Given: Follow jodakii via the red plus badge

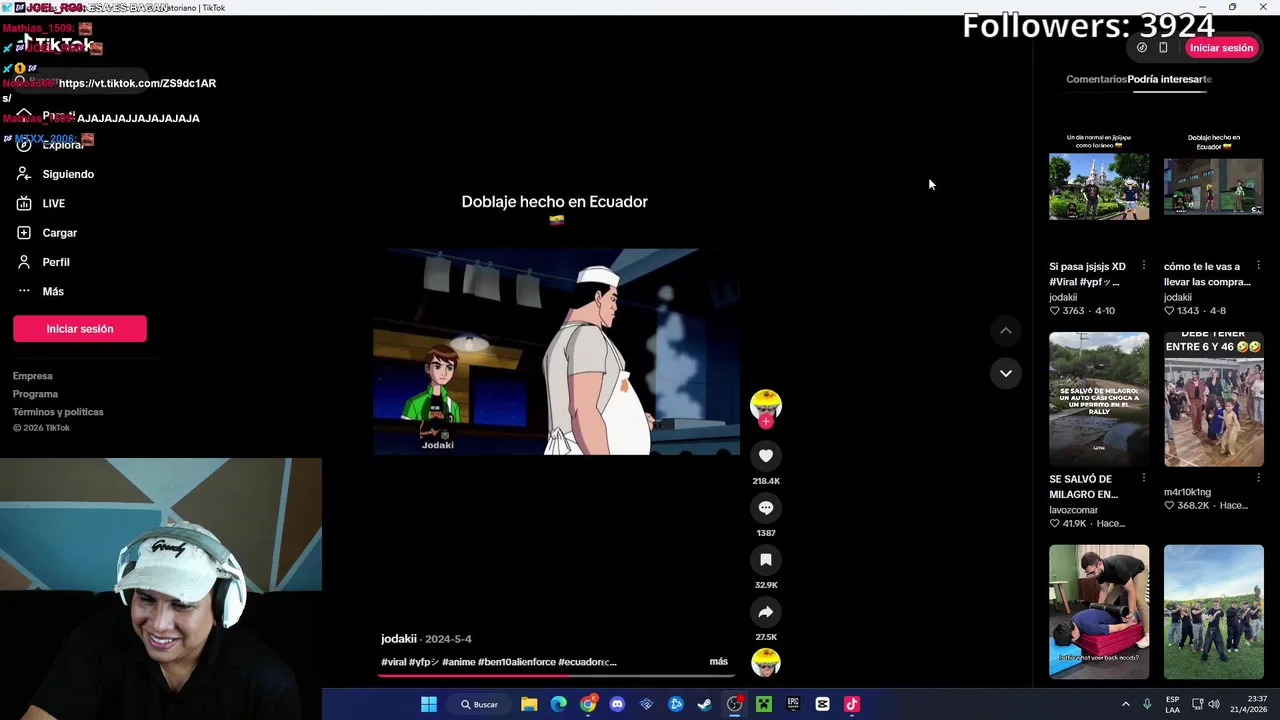Looking at the screenshot, I should point(766,421).
